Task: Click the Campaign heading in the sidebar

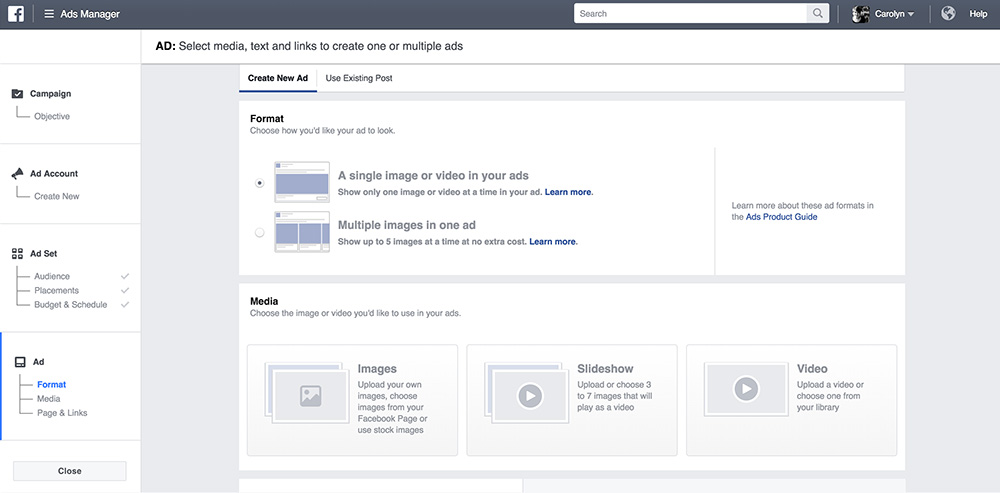Action: coord(50,94)
